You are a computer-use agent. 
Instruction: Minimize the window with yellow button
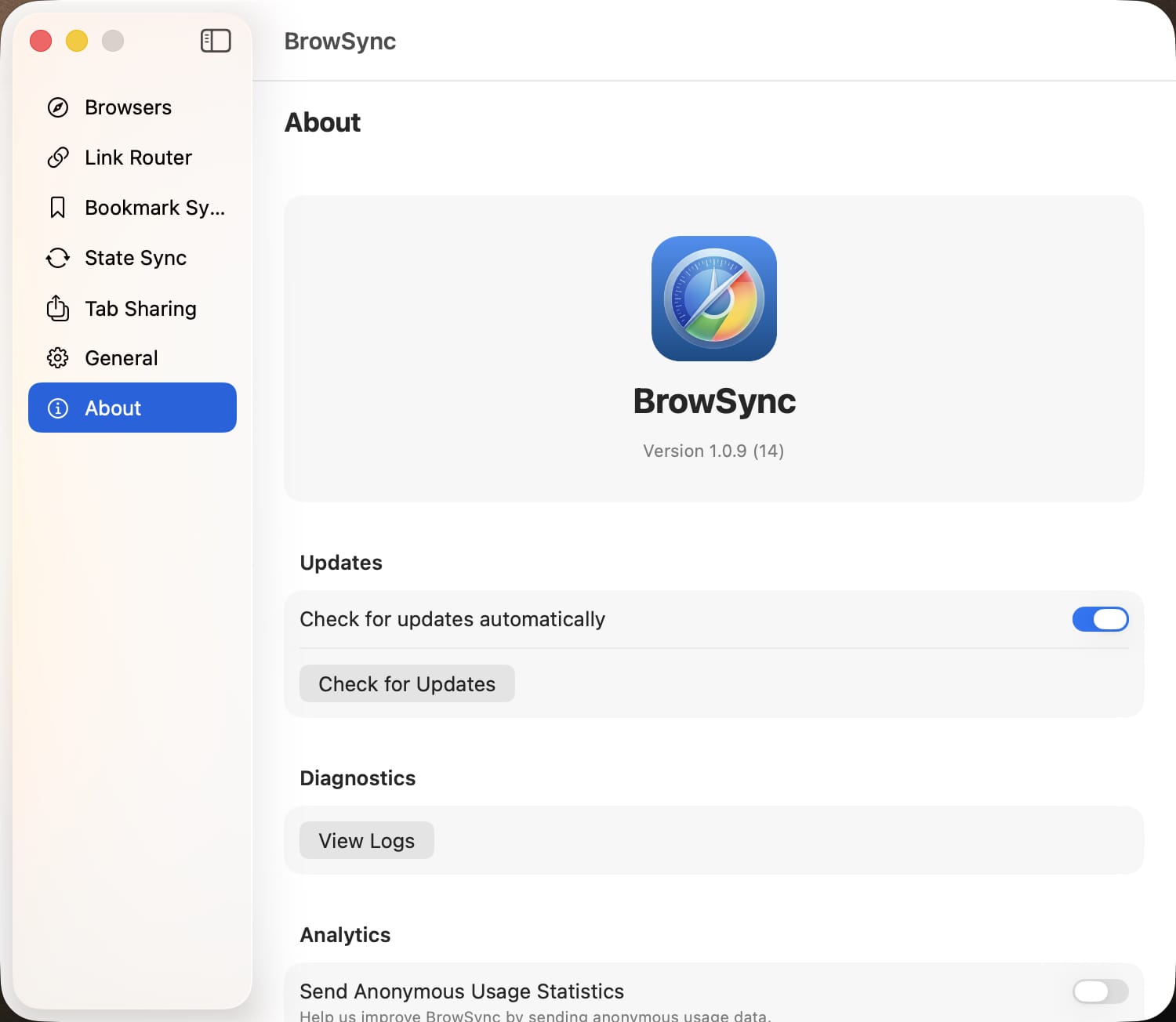coord(77,41)
